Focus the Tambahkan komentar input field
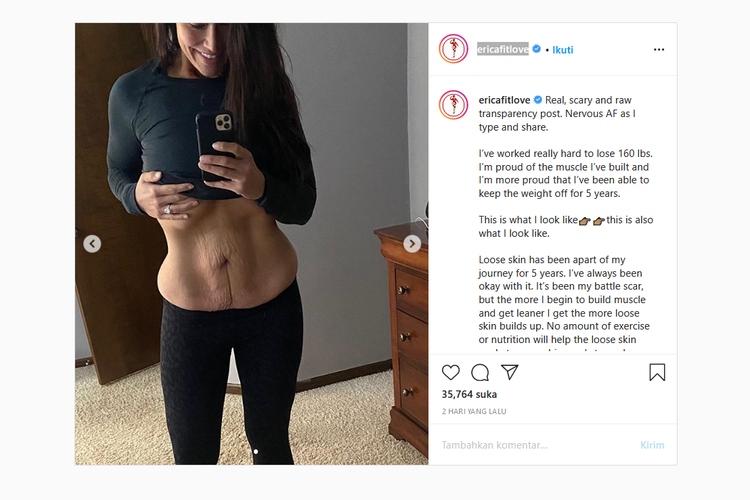This screenshot has height=500, width=750. point(536,445)
